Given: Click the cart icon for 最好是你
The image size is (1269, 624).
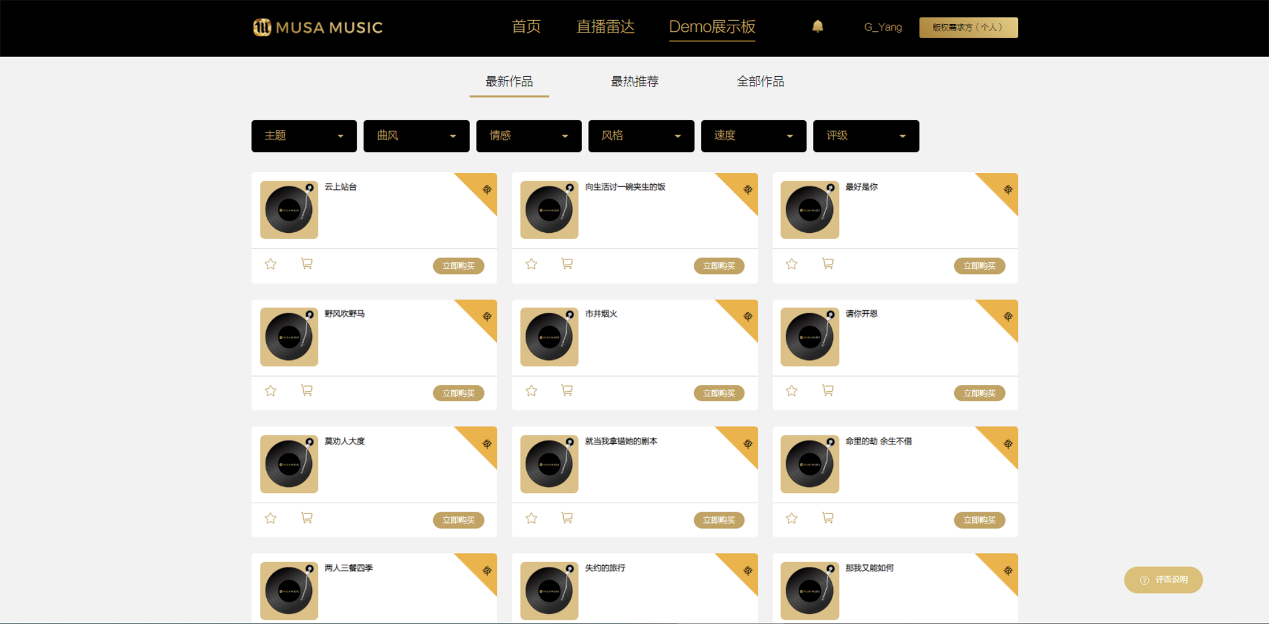Looking at the screenshot, I should pos(828,264).
